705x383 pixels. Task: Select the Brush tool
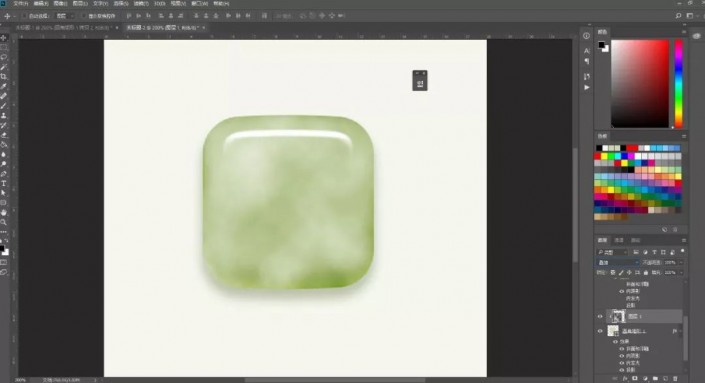(4, 106)
